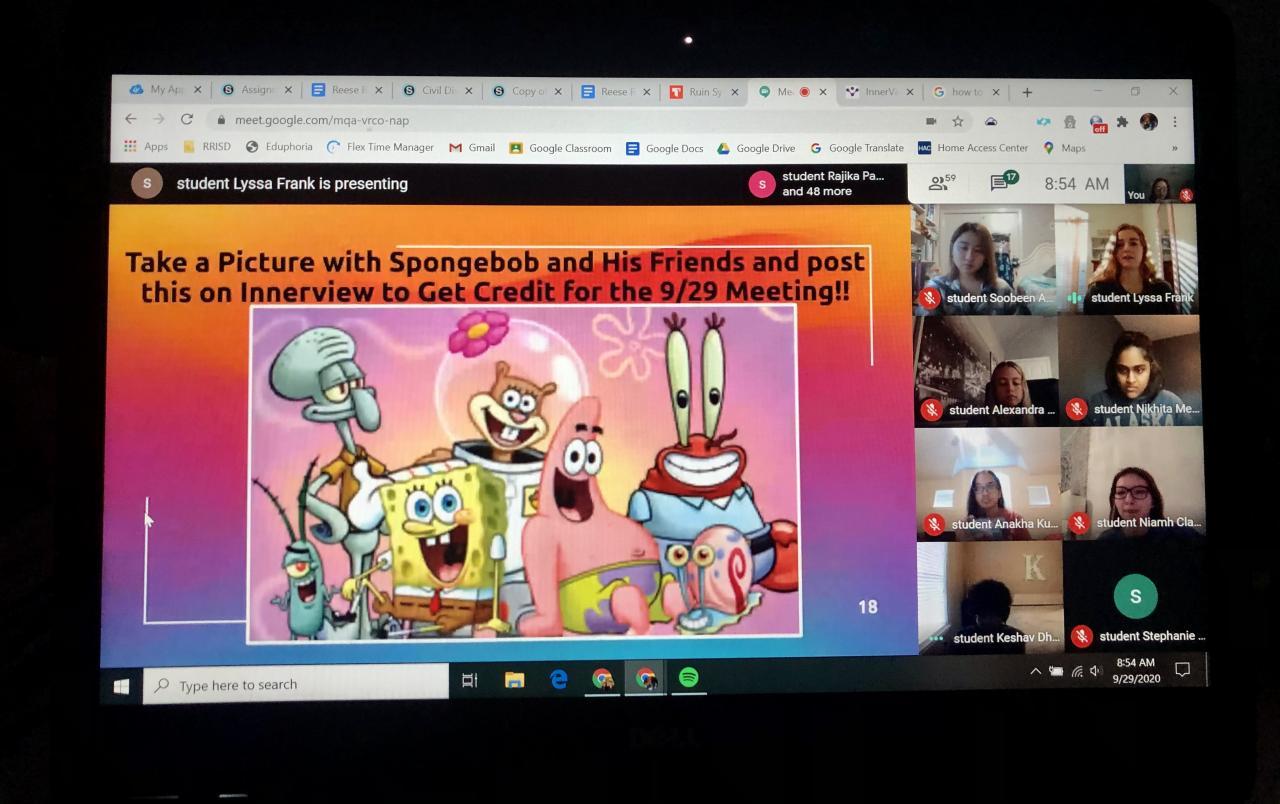Open the Chrome profile avatar
1280x804 pixels.
[1148, 121]
